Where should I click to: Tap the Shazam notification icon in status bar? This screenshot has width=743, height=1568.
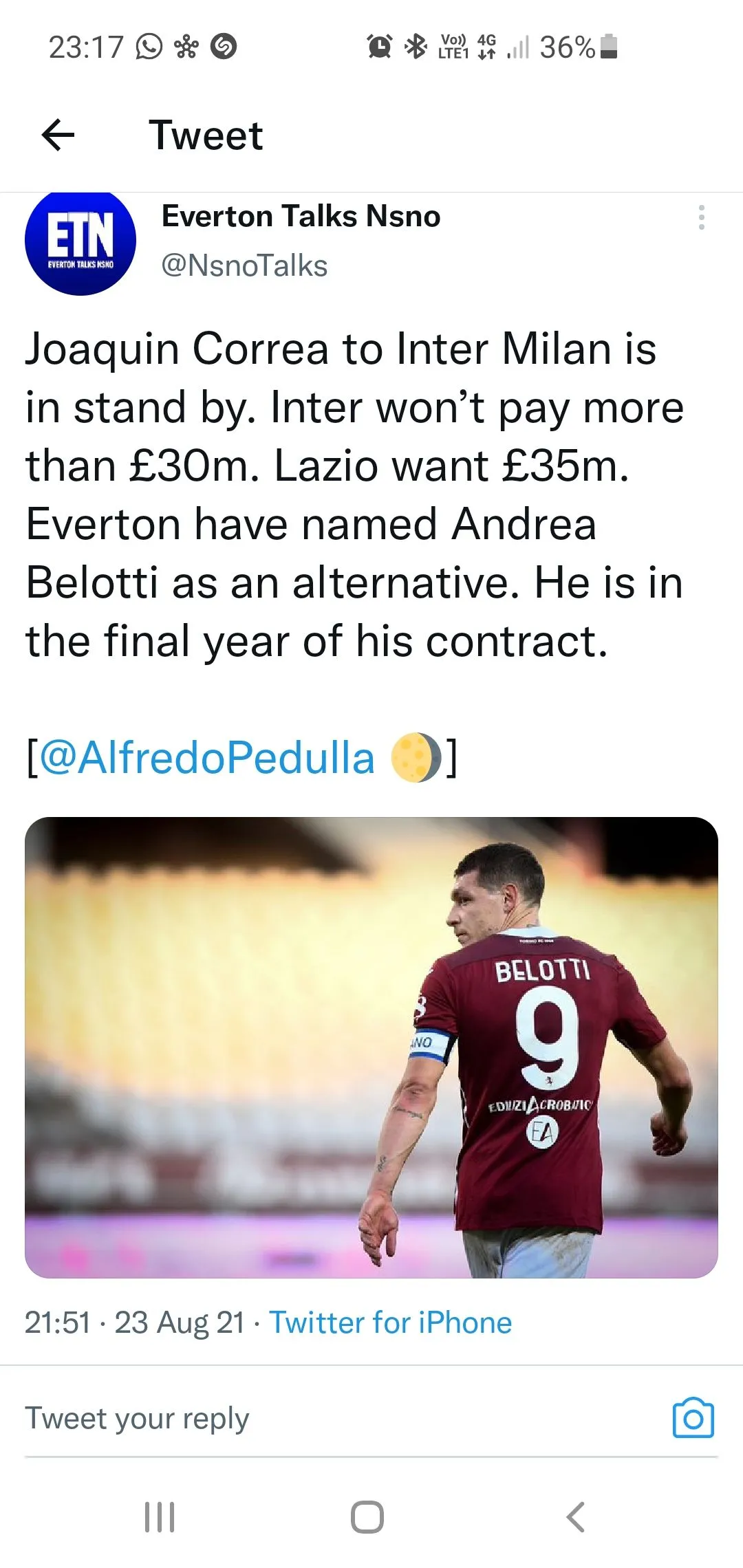[x=224, y=47]
